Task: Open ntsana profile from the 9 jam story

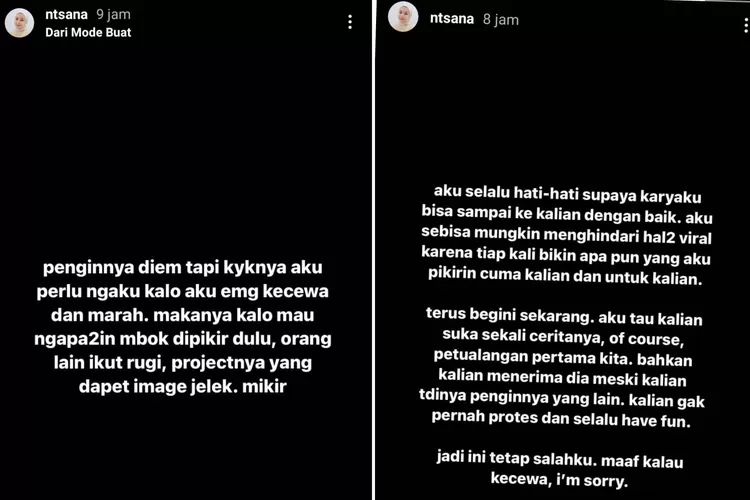Action: [x=66, y=14]
